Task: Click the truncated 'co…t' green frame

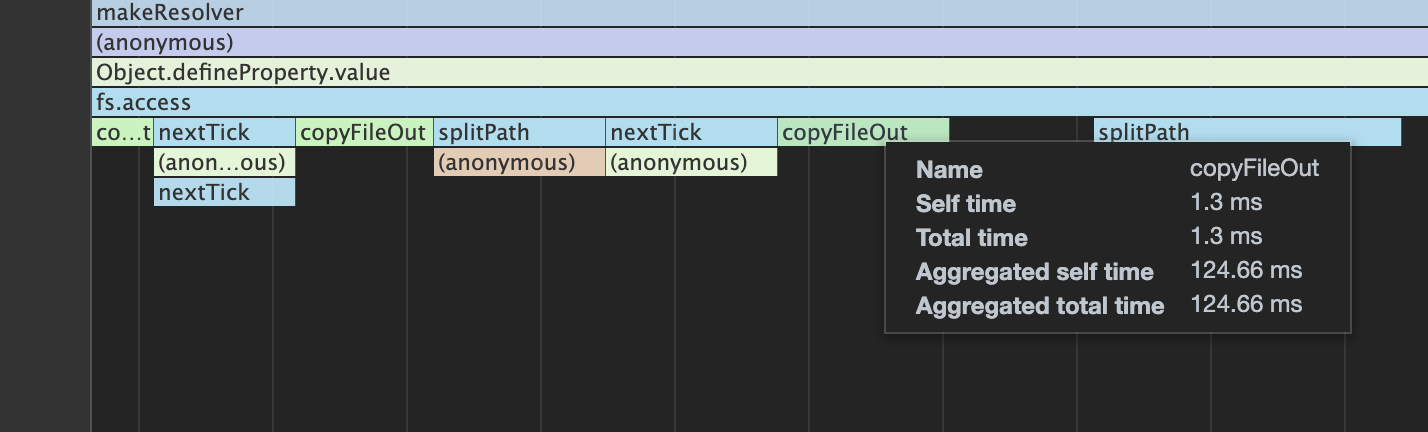Action: pos(122,133)
